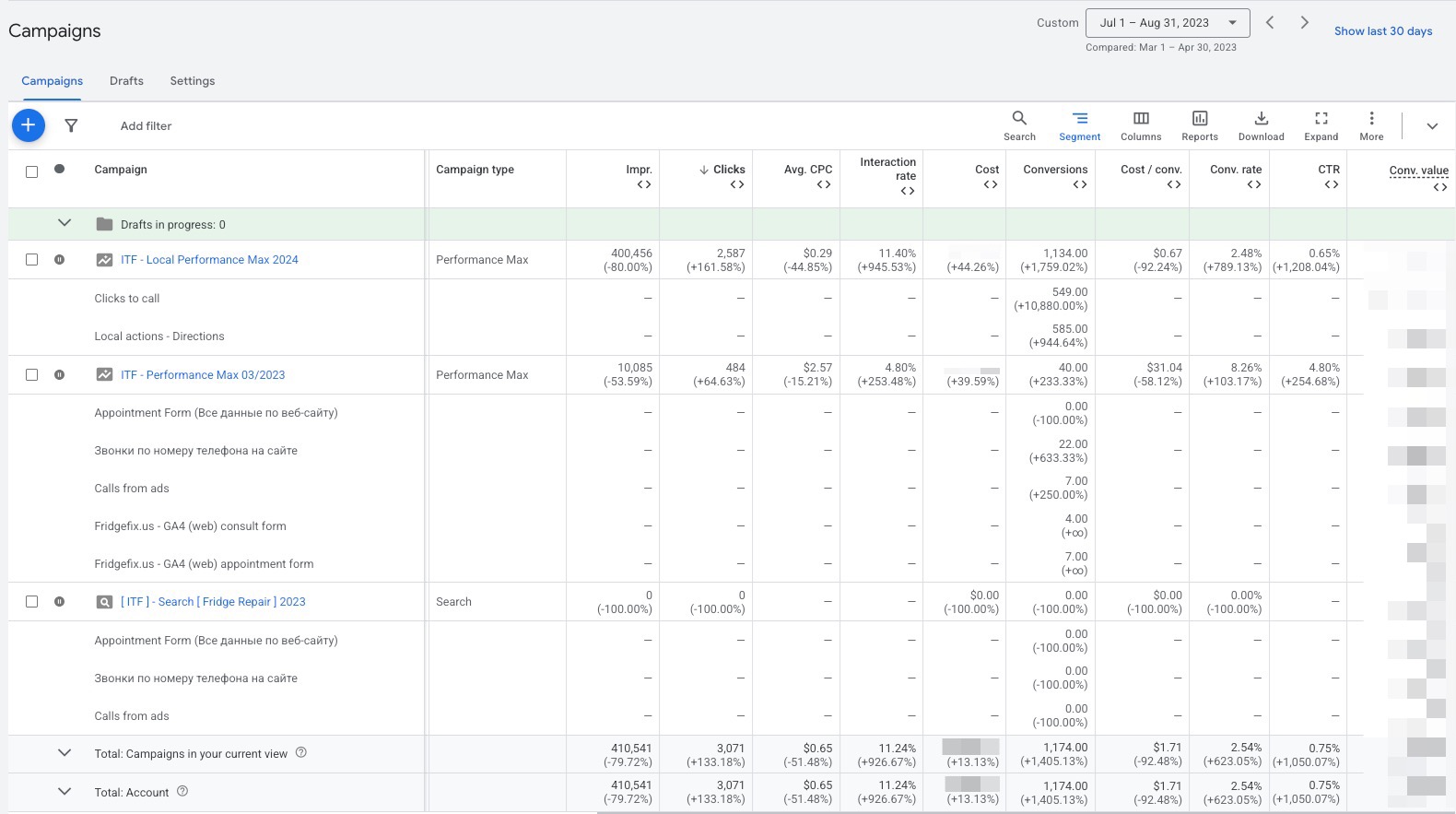
Task: Collapse the Drafts in progress row
Action: pos(65,223)
